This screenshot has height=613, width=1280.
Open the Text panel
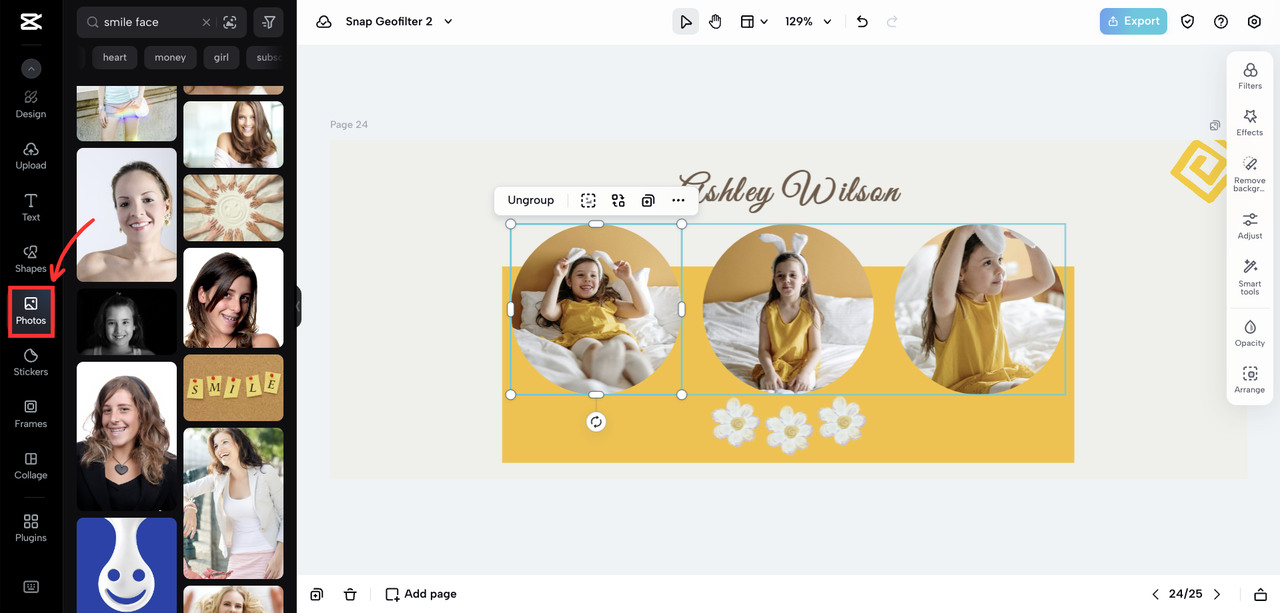[x=31, y=208]
